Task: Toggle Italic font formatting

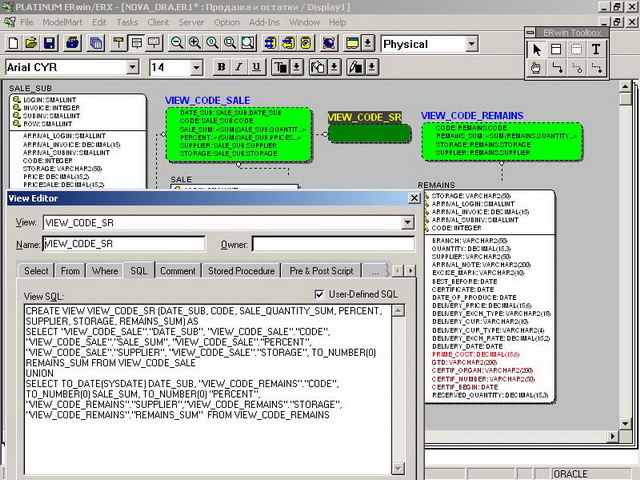Action: point(239,67)
